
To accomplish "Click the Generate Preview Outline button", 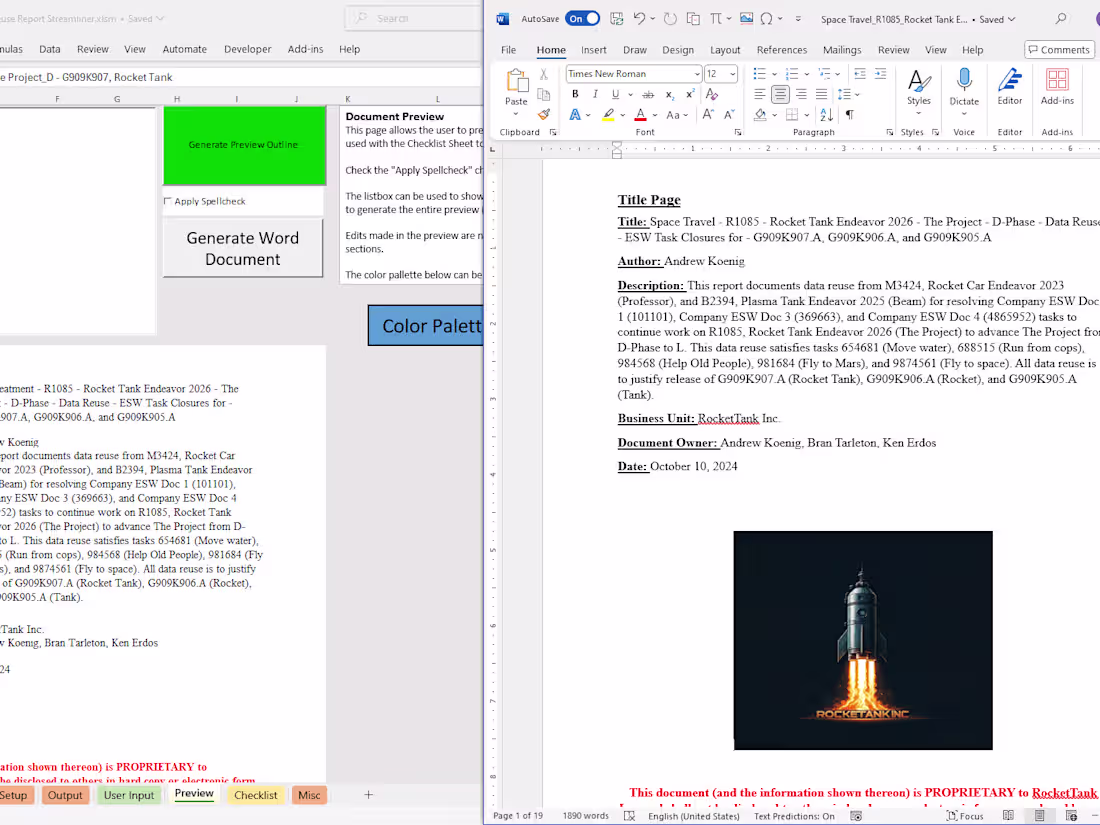I will (x=243, y=143).
